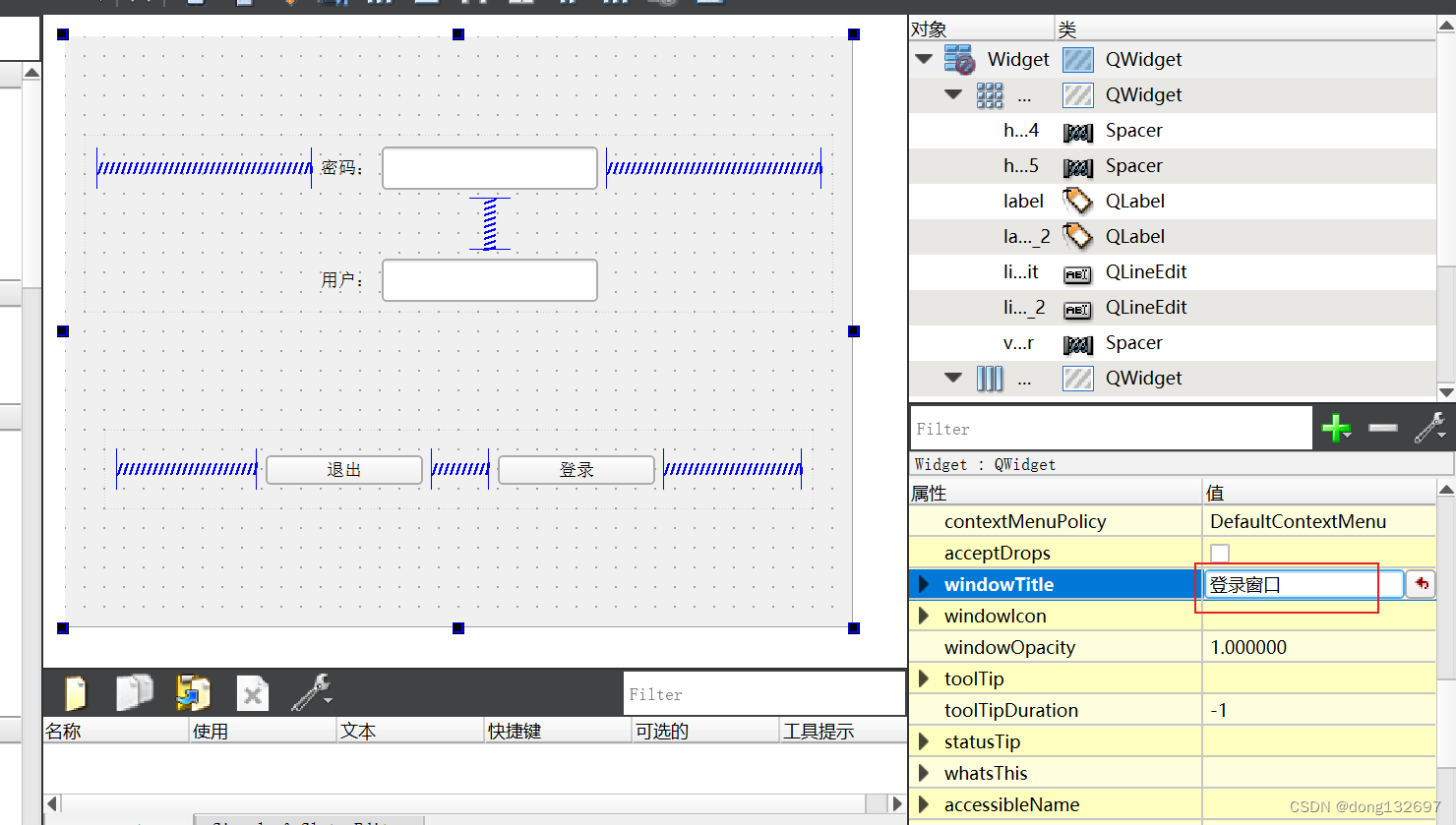Click the li...it QLineEdit icon
Viewport: 1456px width, 825px height.
(x=1077, y=274)
